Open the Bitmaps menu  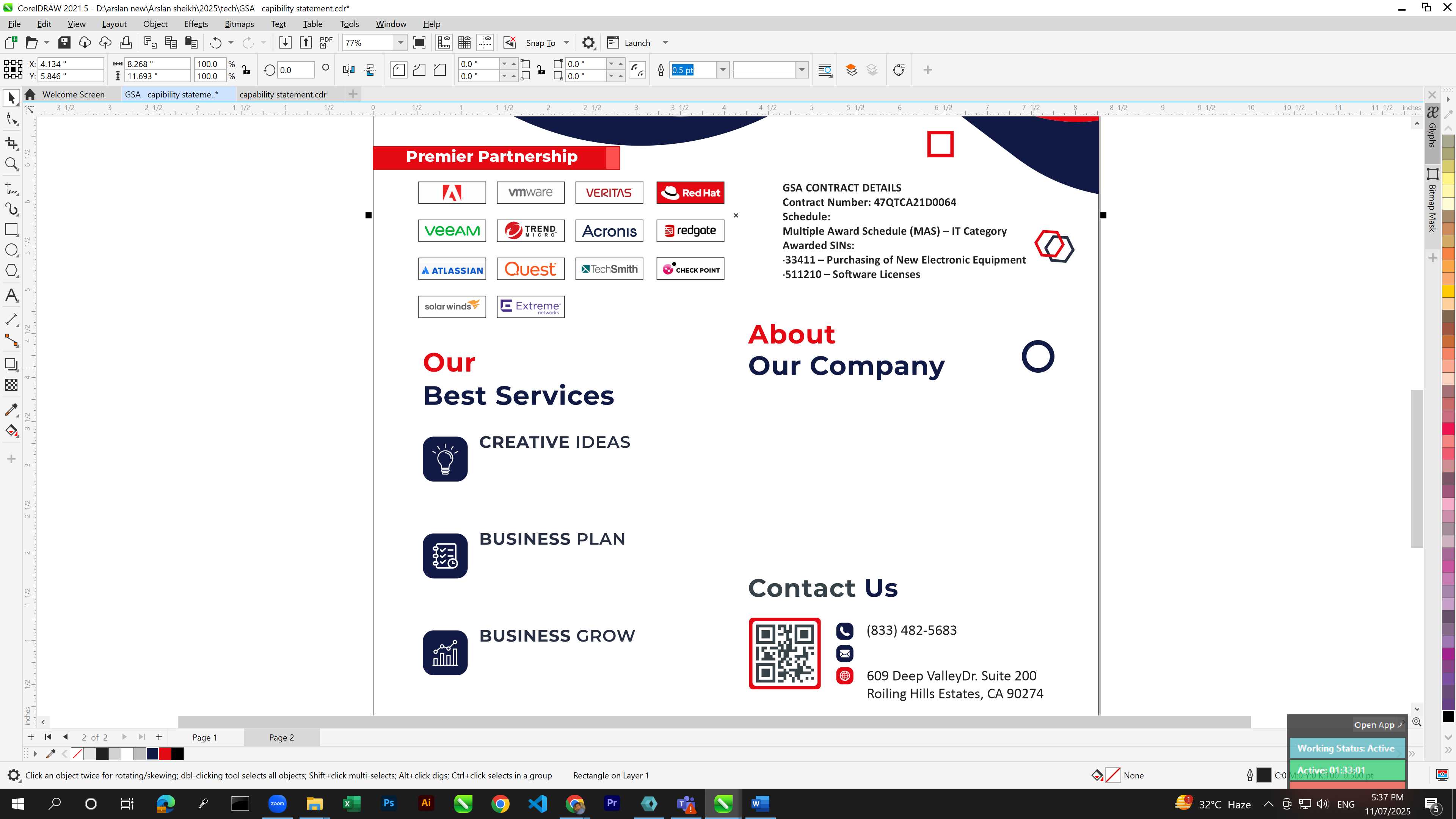pos(239,24)
